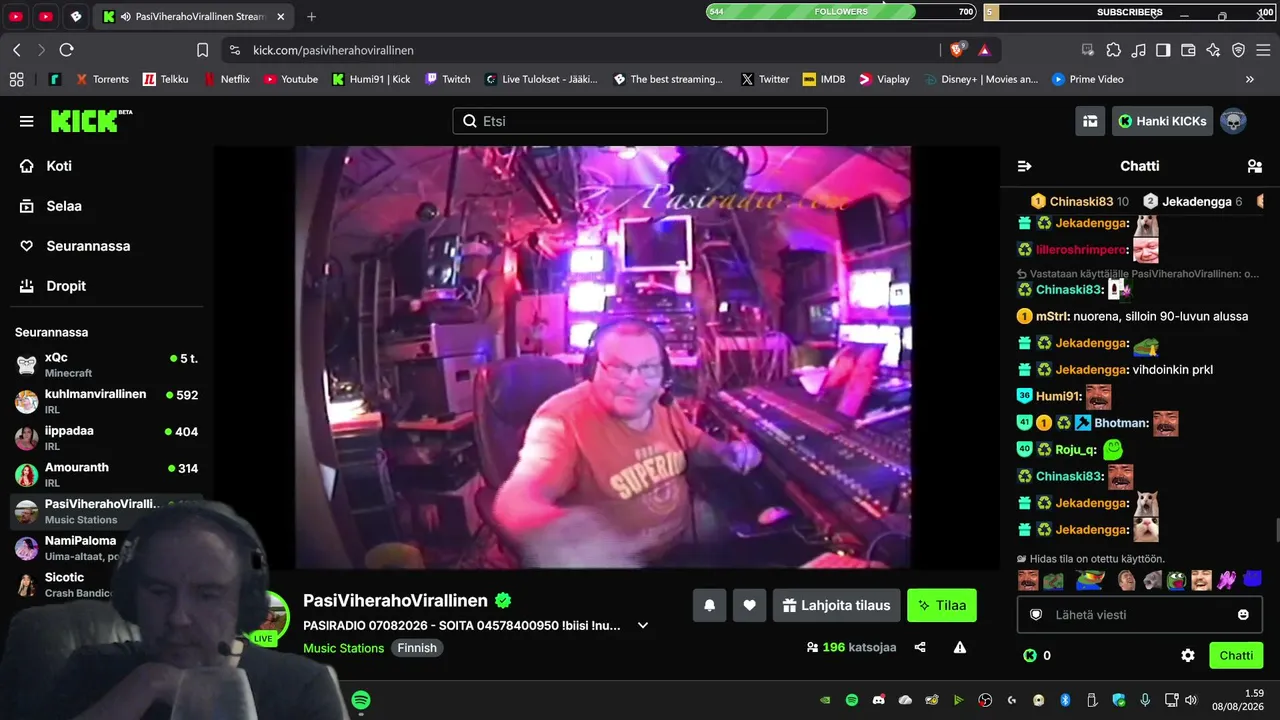Click the Bluetooth tray icon
This screenshot has height=720, width=1280.
tap(1065, 700)
